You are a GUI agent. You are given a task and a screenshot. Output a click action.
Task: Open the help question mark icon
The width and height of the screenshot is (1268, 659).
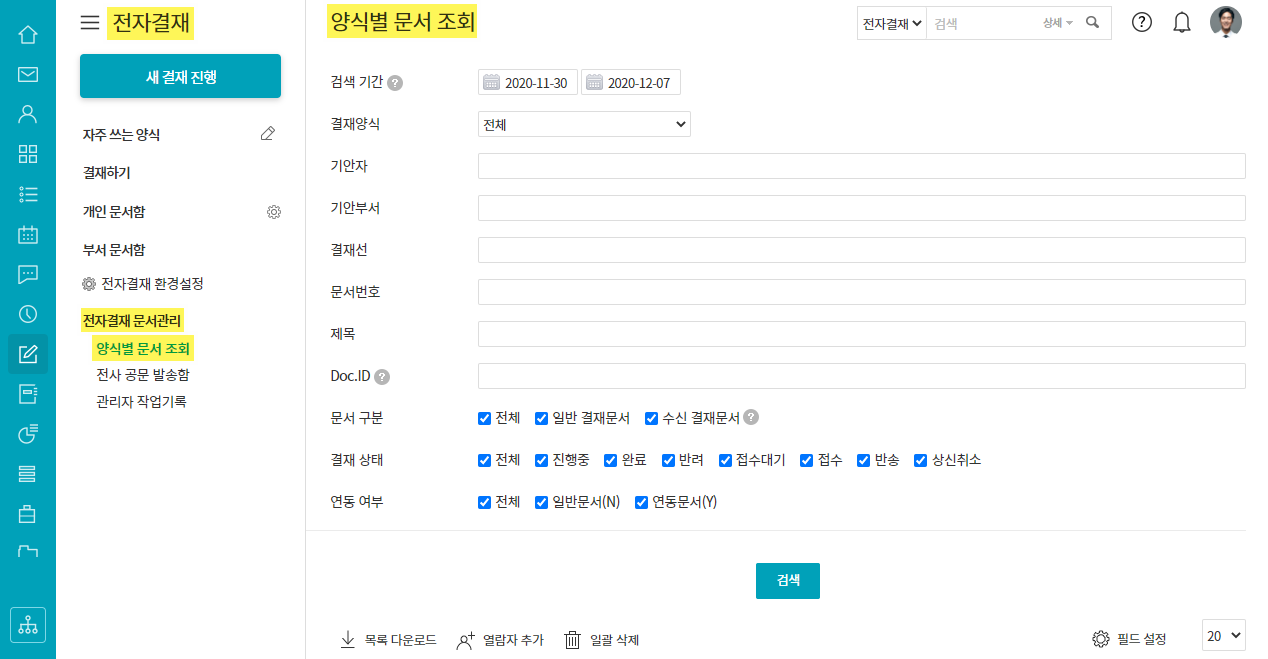pos(1142,22)
